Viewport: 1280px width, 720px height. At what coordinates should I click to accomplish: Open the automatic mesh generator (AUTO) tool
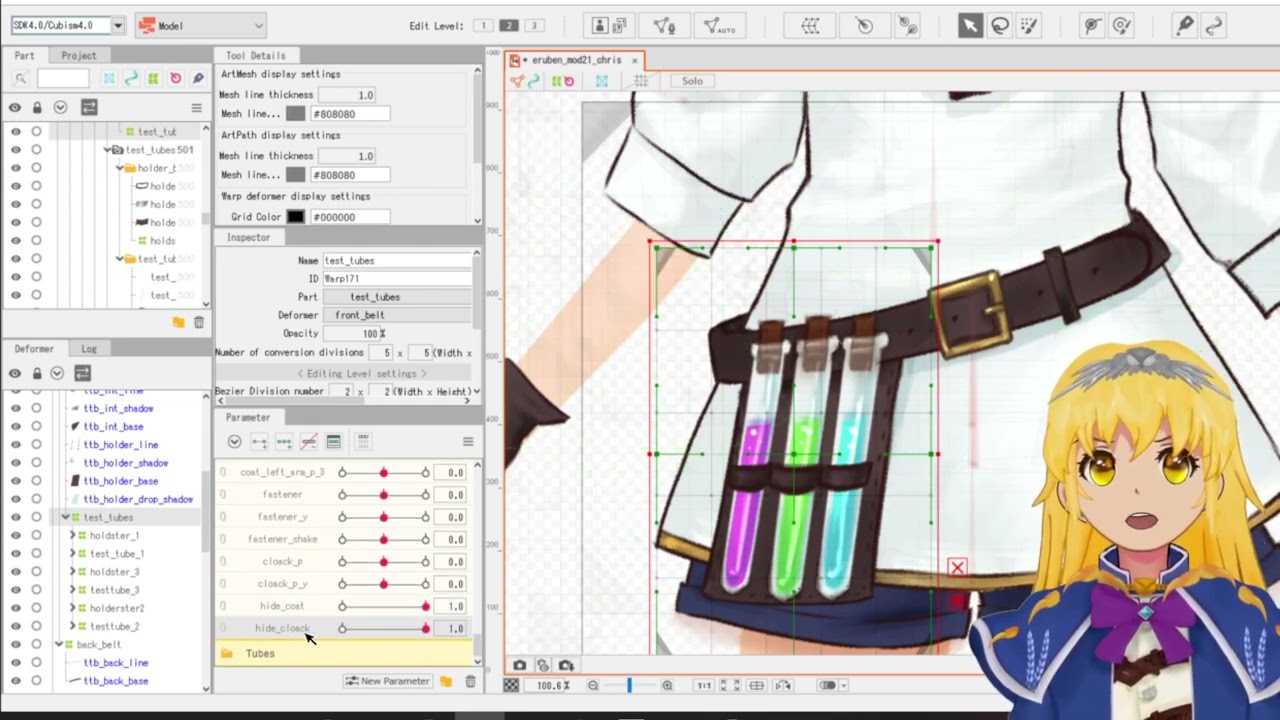tap(718, 26)
